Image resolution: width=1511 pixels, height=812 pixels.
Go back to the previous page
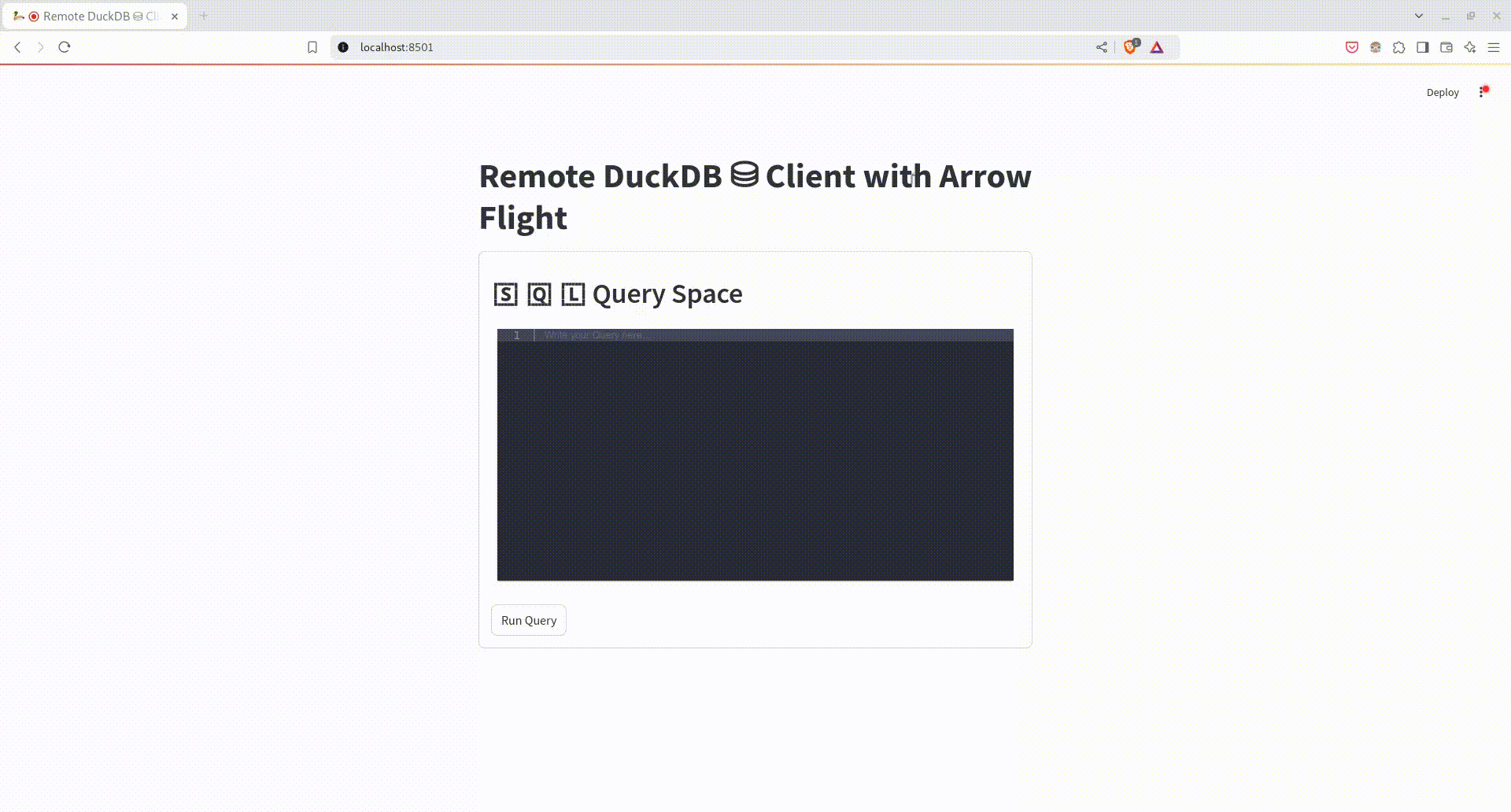coord(17,47)
